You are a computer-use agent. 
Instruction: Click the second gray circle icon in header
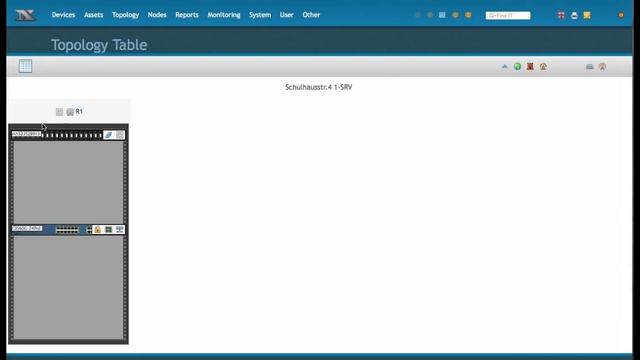(x=430, y=15)
